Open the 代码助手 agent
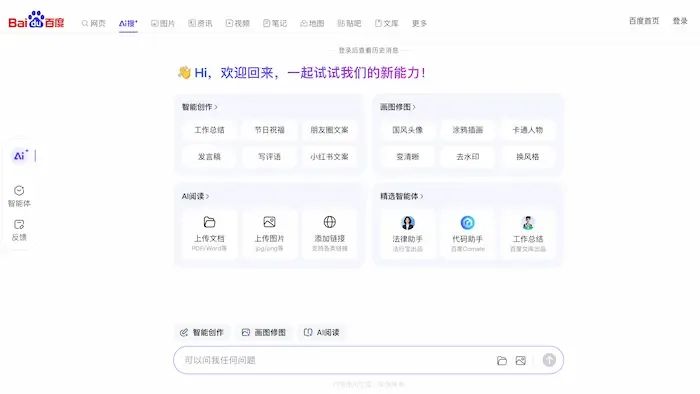This screenshot has width=700, height=394. [x=467, y=234]
